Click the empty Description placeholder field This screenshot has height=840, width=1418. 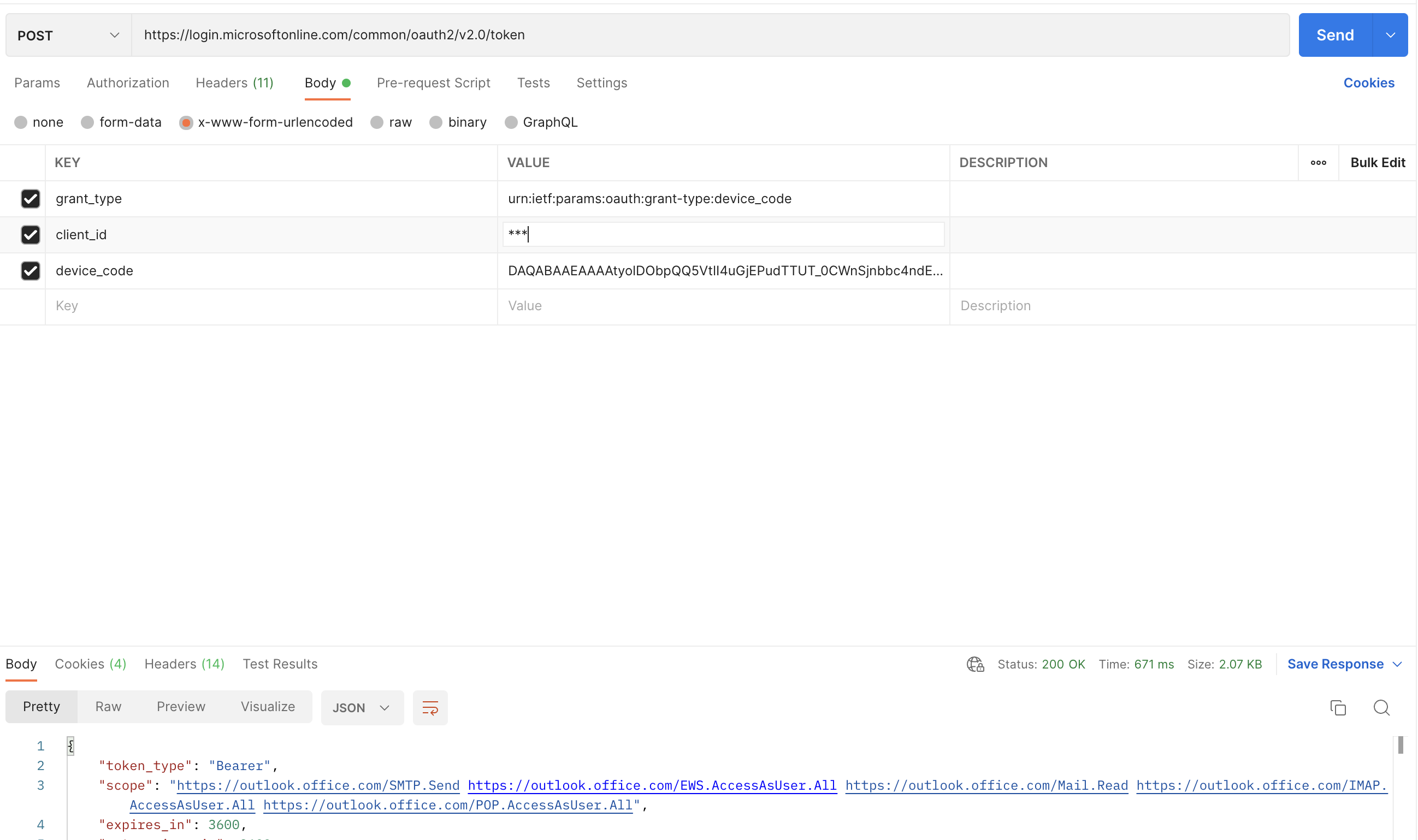pos(1183,307)
